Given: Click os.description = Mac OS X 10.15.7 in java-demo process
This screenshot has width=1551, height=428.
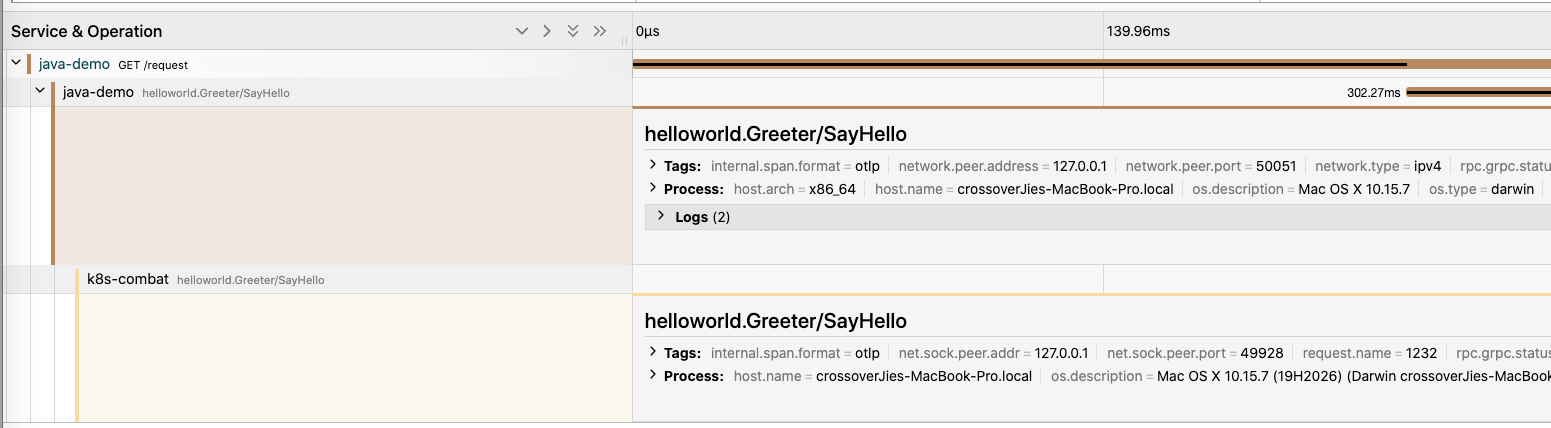Looking at the screenshot, I should [1301, 188].
